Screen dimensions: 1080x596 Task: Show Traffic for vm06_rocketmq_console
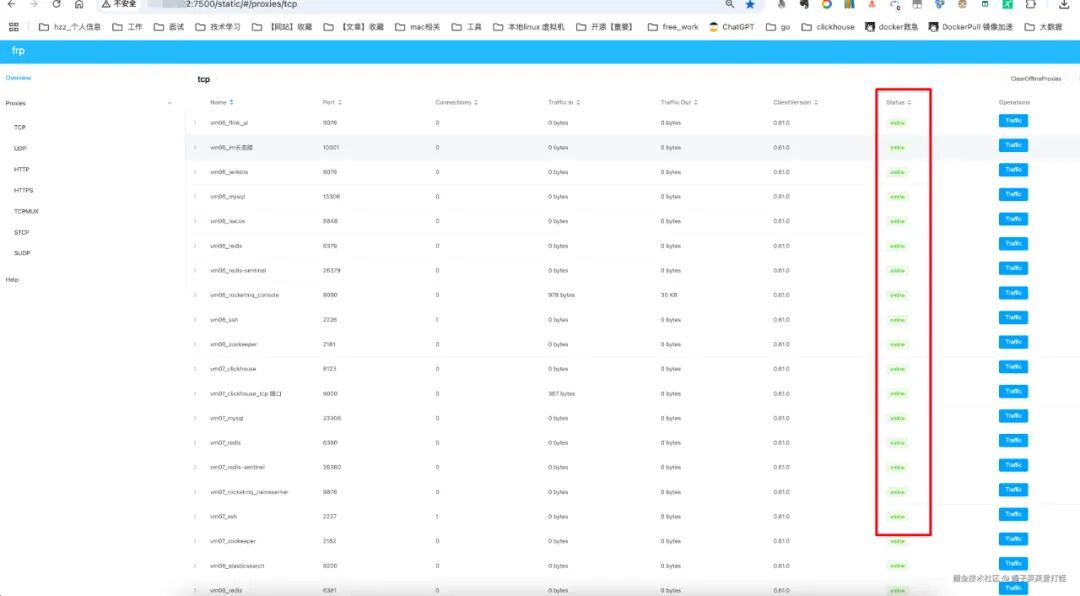coord(1013,293)
